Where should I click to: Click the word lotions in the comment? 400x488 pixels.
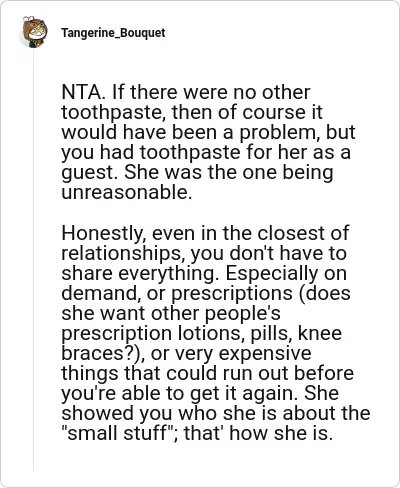[206, 333]
